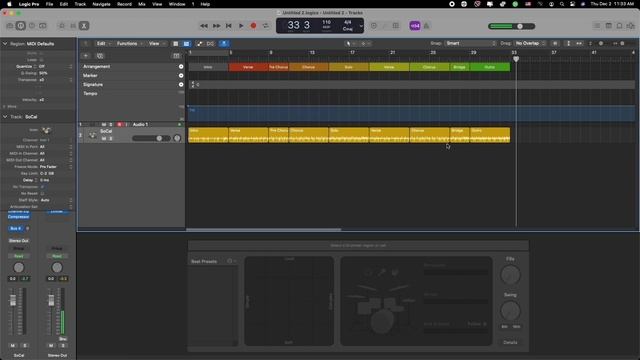Open the left-click pointer tool menu
This screenshot has height=360, width=640.
pos(350,44)
